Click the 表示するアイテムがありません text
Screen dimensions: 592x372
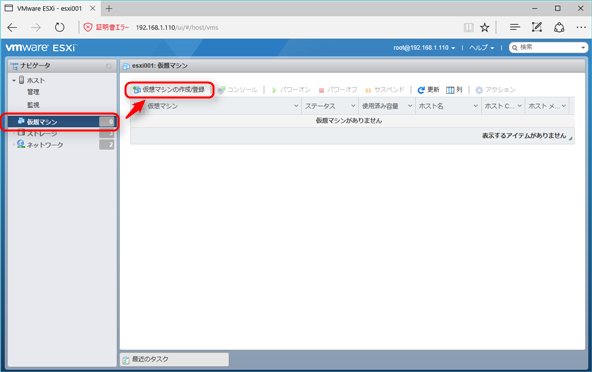[x=524, y=136]
